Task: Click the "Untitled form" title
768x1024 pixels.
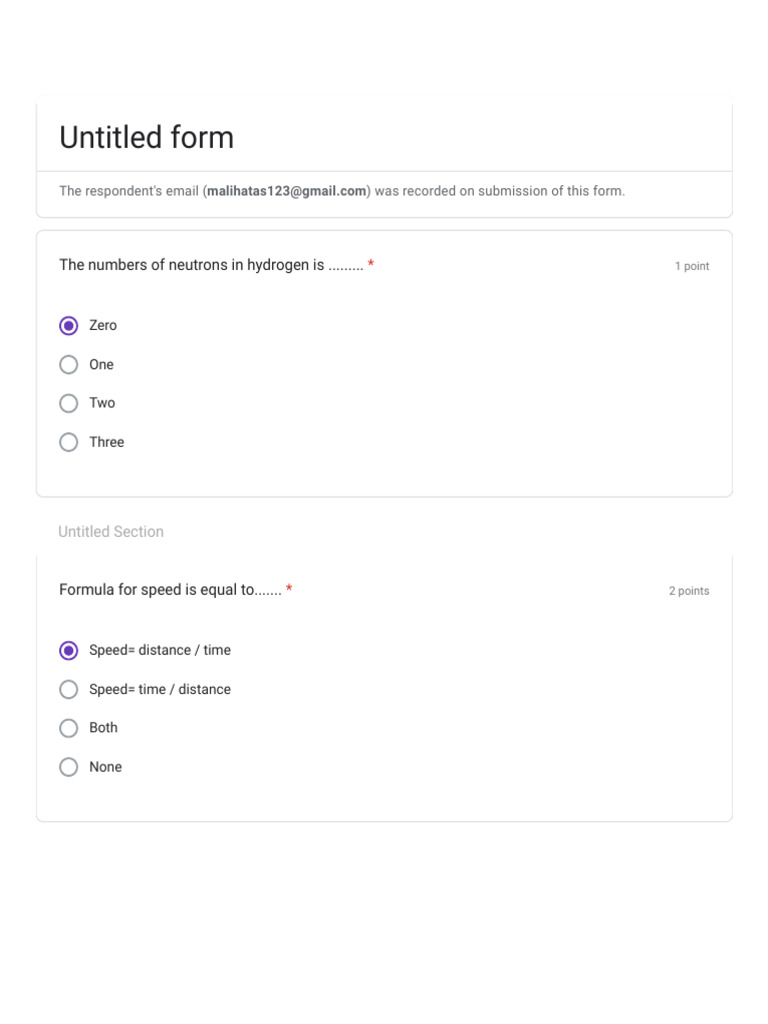Action: point(146,137)
